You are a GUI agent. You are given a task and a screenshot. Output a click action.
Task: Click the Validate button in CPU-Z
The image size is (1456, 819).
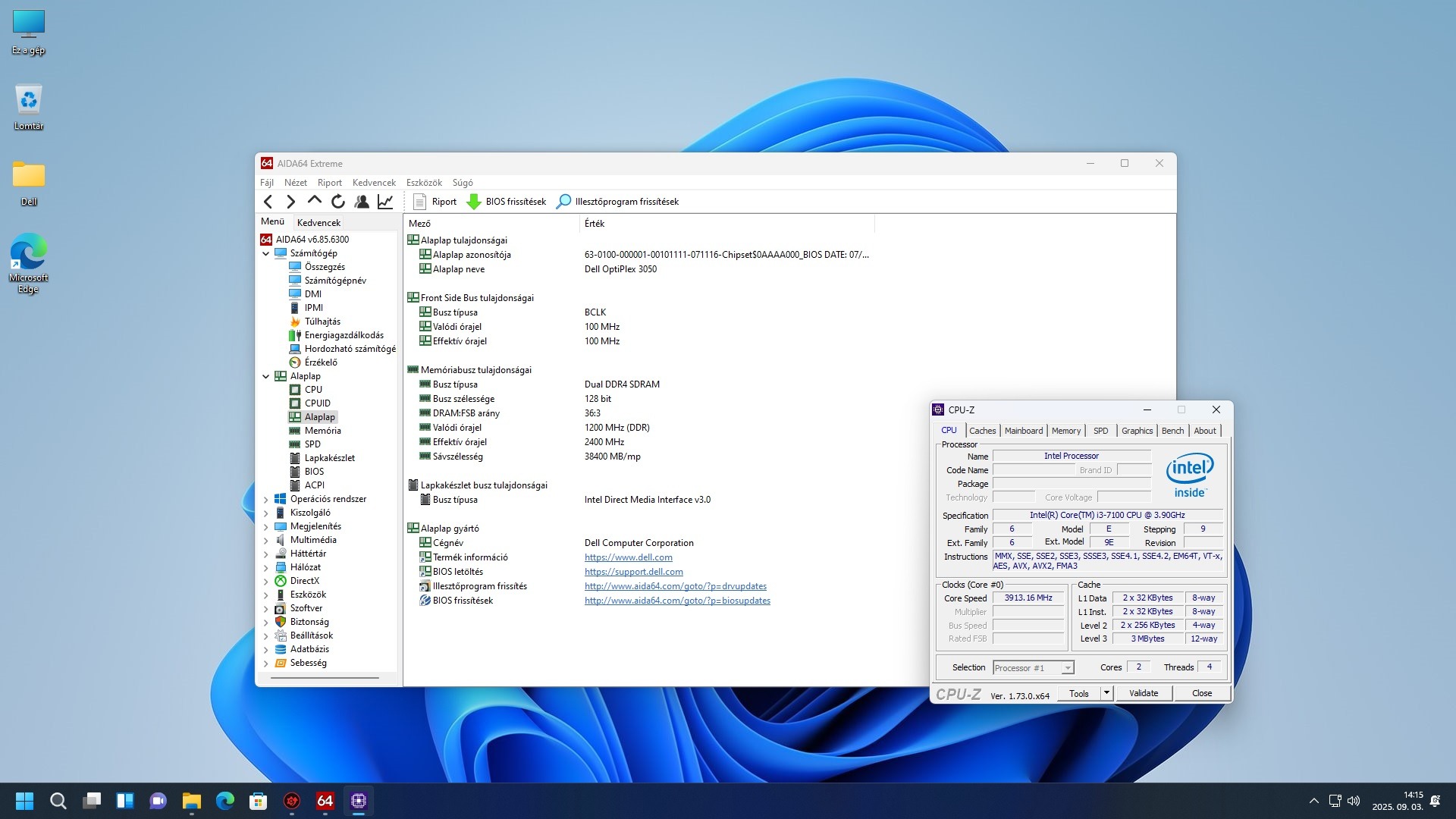pos(1143,693)
